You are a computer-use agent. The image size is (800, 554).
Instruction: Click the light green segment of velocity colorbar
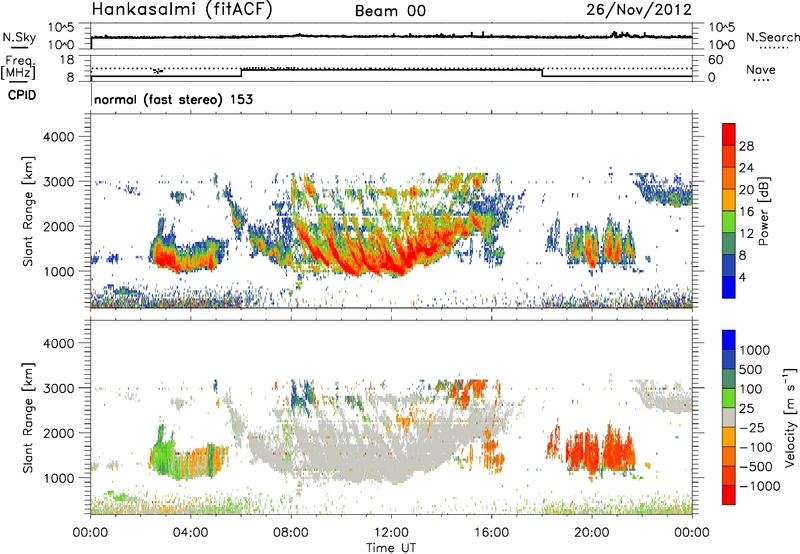[729, 398]
